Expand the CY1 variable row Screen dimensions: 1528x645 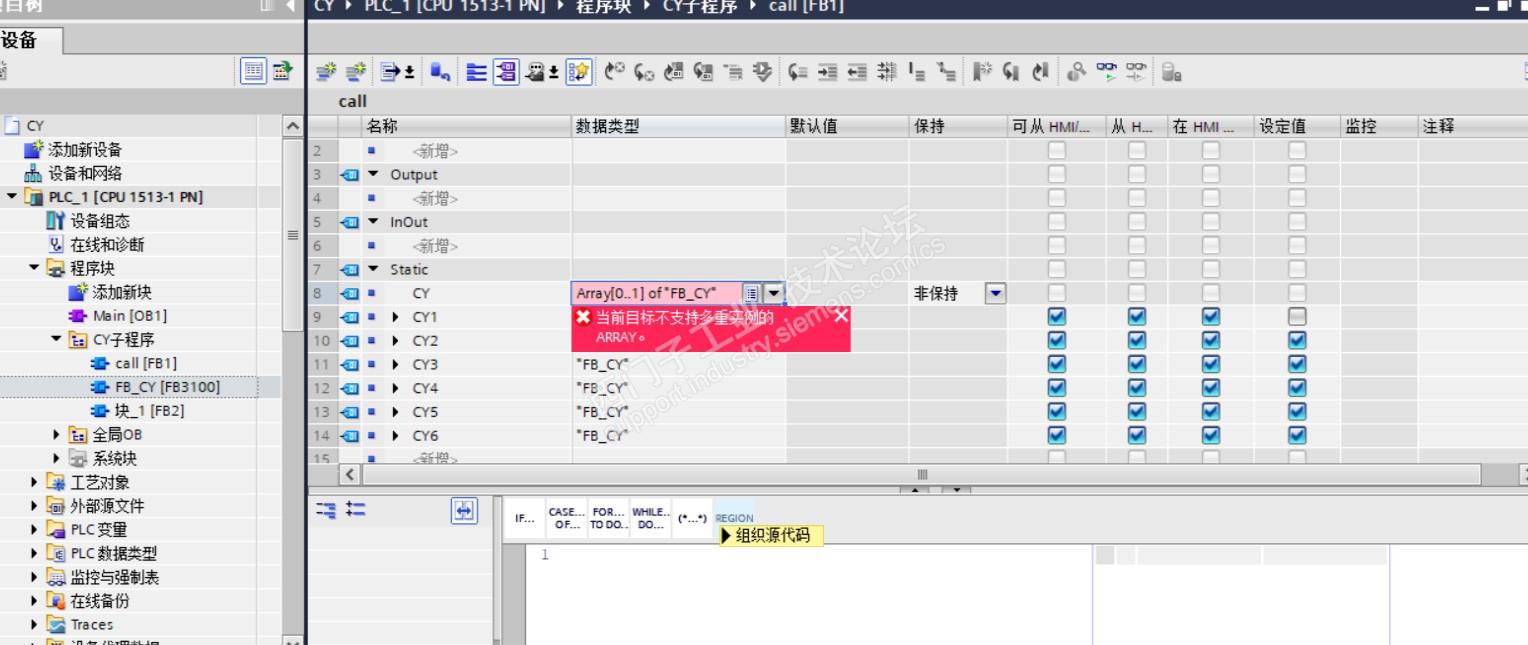click(x=395, y=317)
